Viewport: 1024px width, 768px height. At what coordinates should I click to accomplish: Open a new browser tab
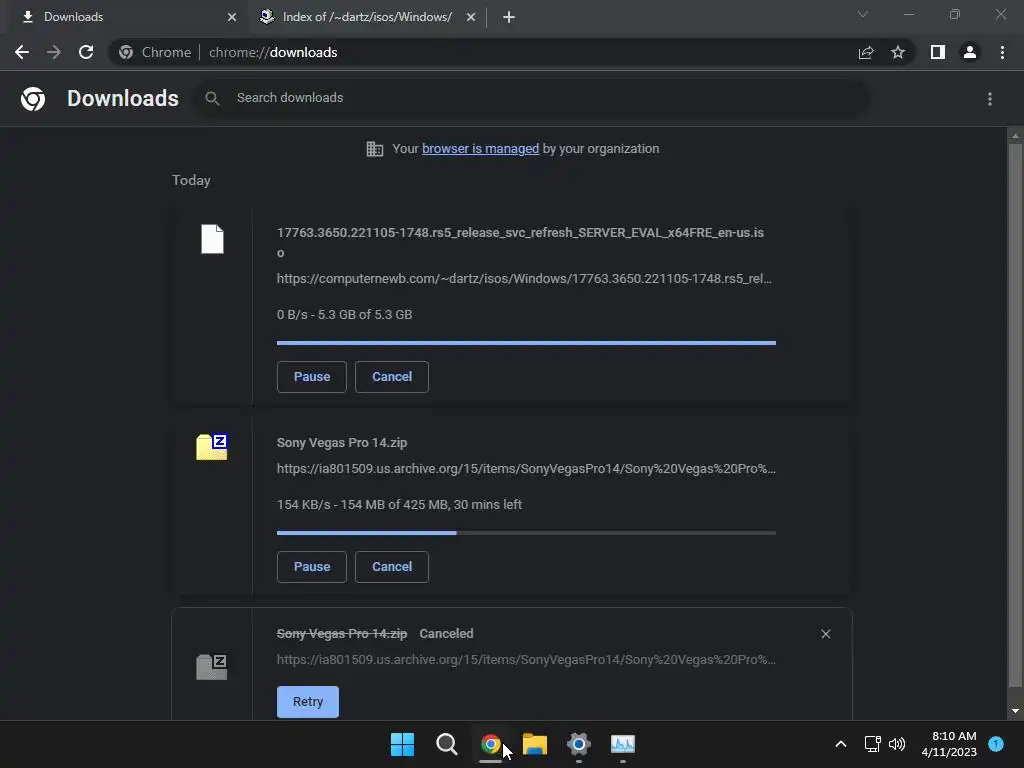point(509,17)
